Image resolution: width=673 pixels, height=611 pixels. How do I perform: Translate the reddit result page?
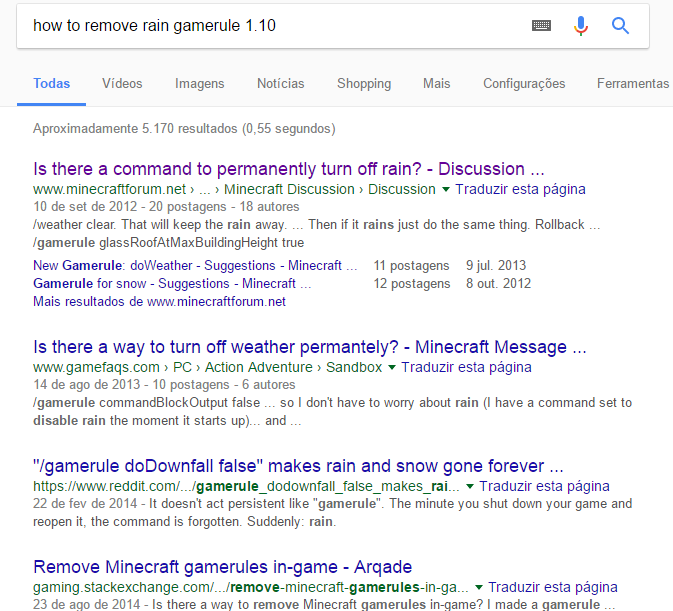pyautogui.click(x=544, y=486)
